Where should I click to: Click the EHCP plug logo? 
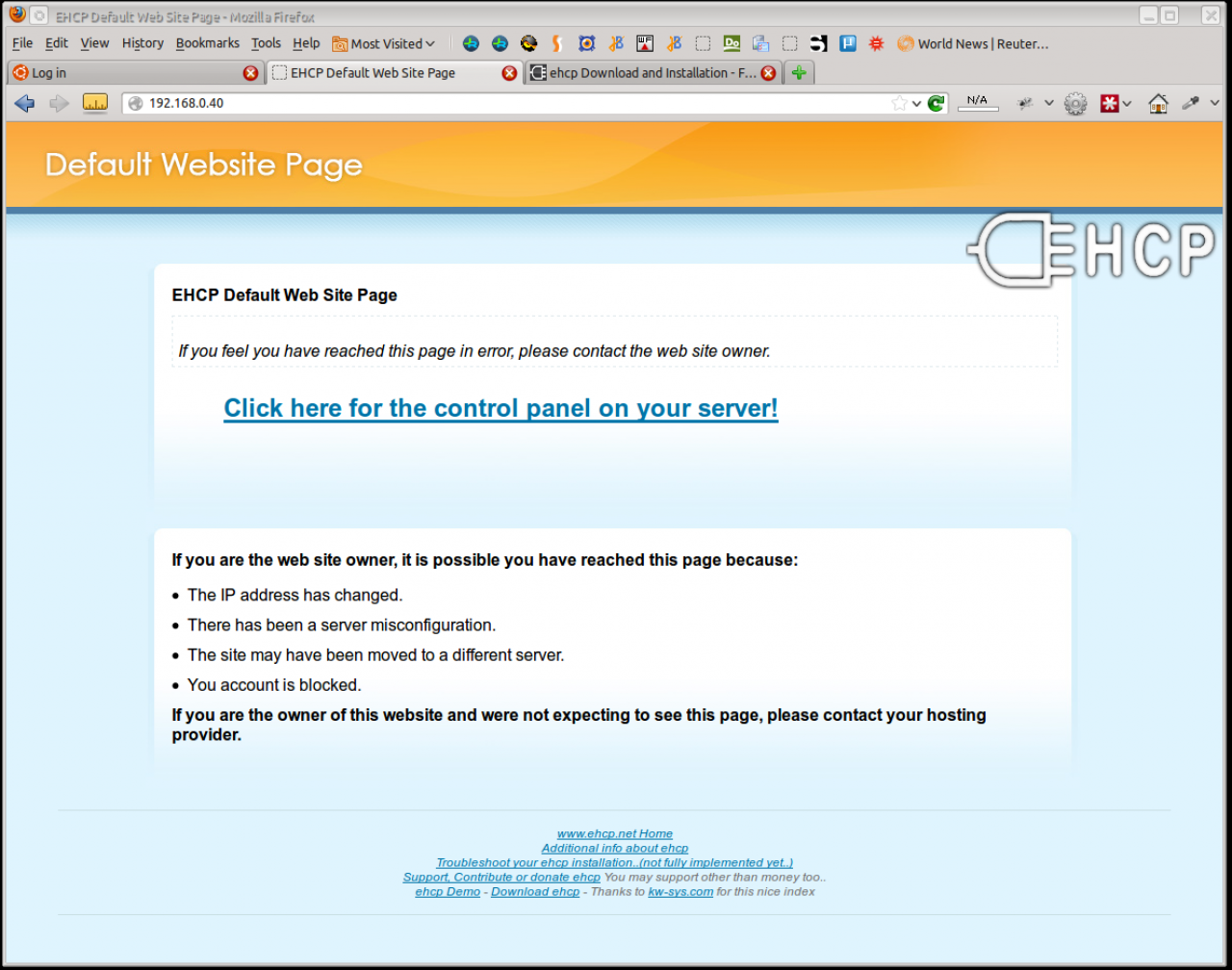1091,249
